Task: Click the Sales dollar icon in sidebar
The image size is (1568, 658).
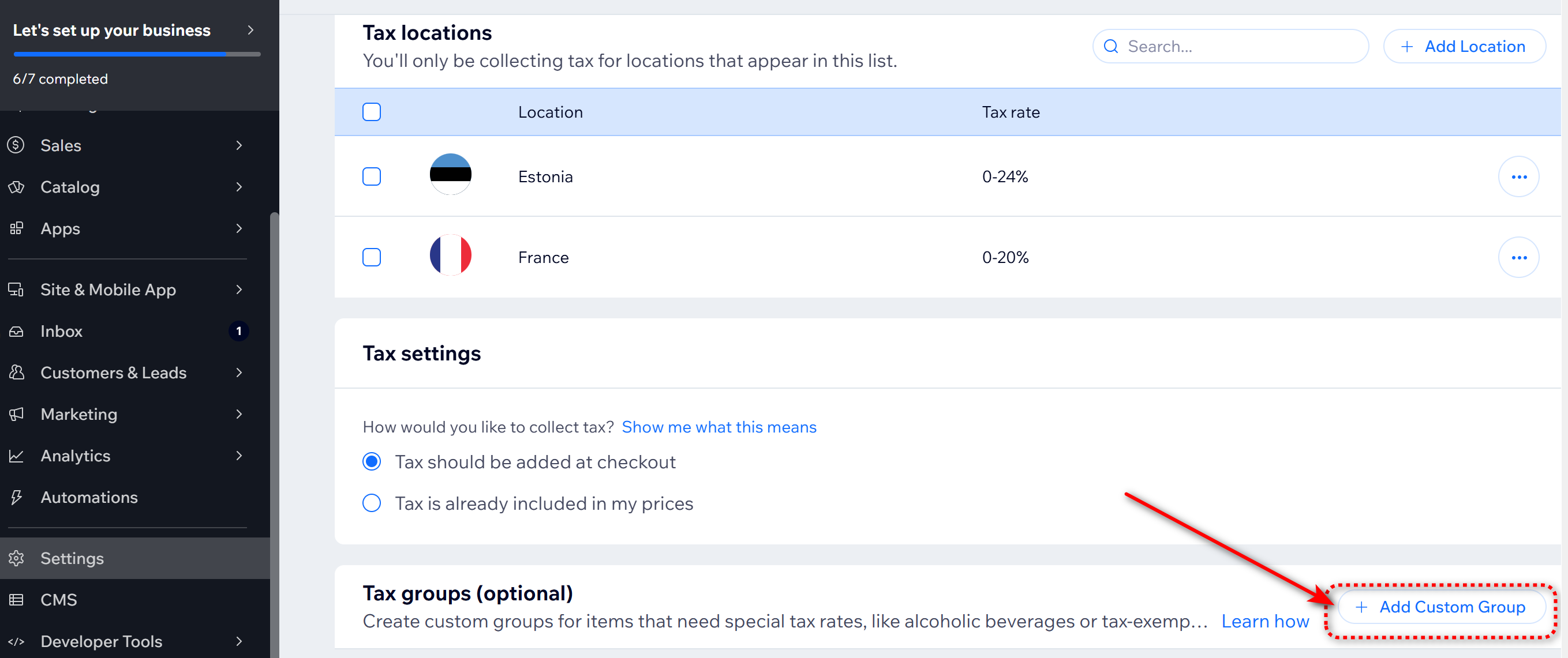Action: 16,145
